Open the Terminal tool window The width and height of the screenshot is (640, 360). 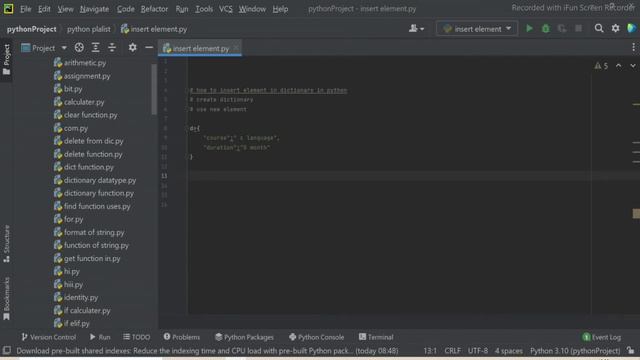click(376, 337)
